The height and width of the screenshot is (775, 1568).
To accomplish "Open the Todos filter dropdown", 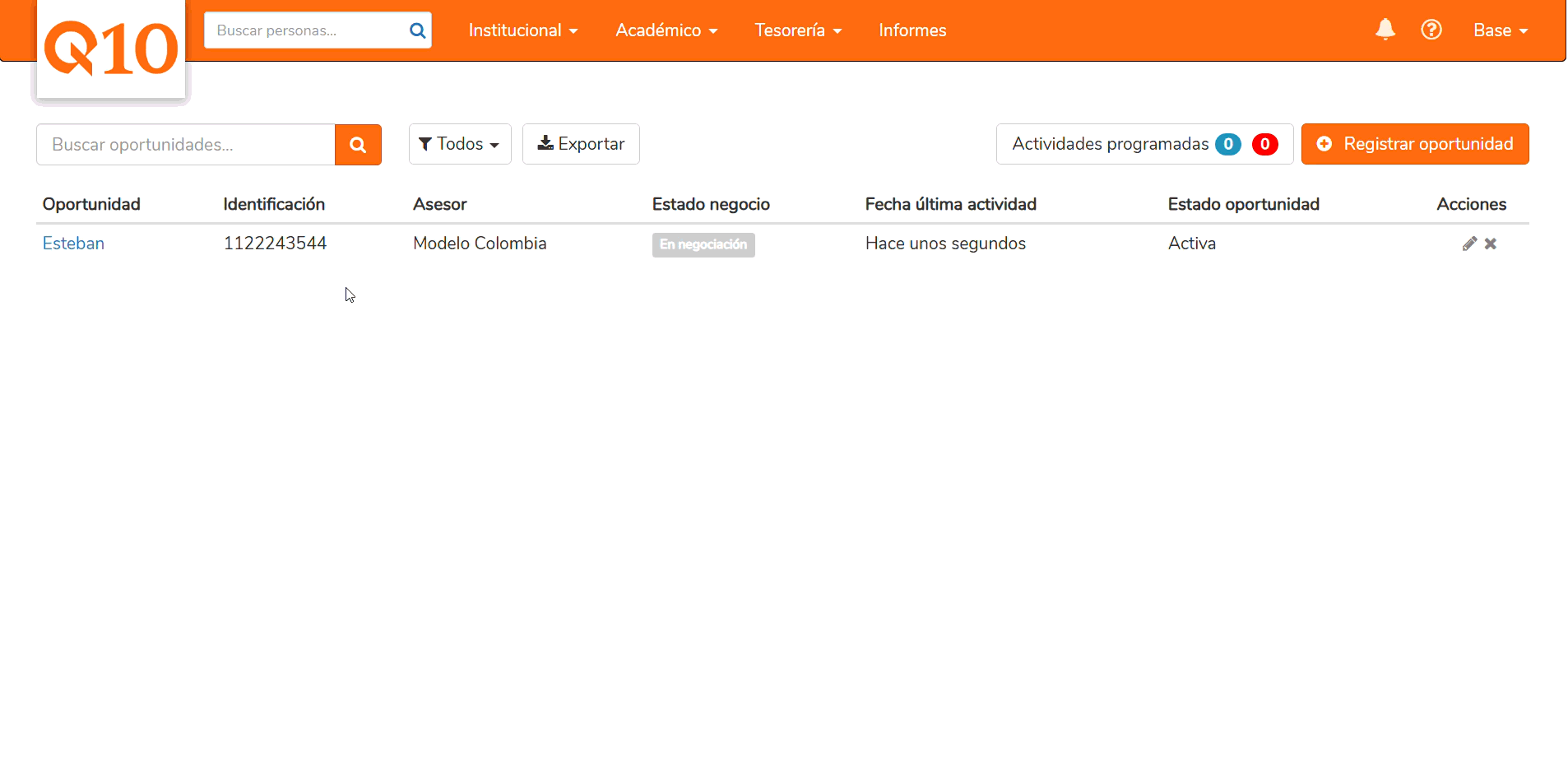I will point(460,144).
